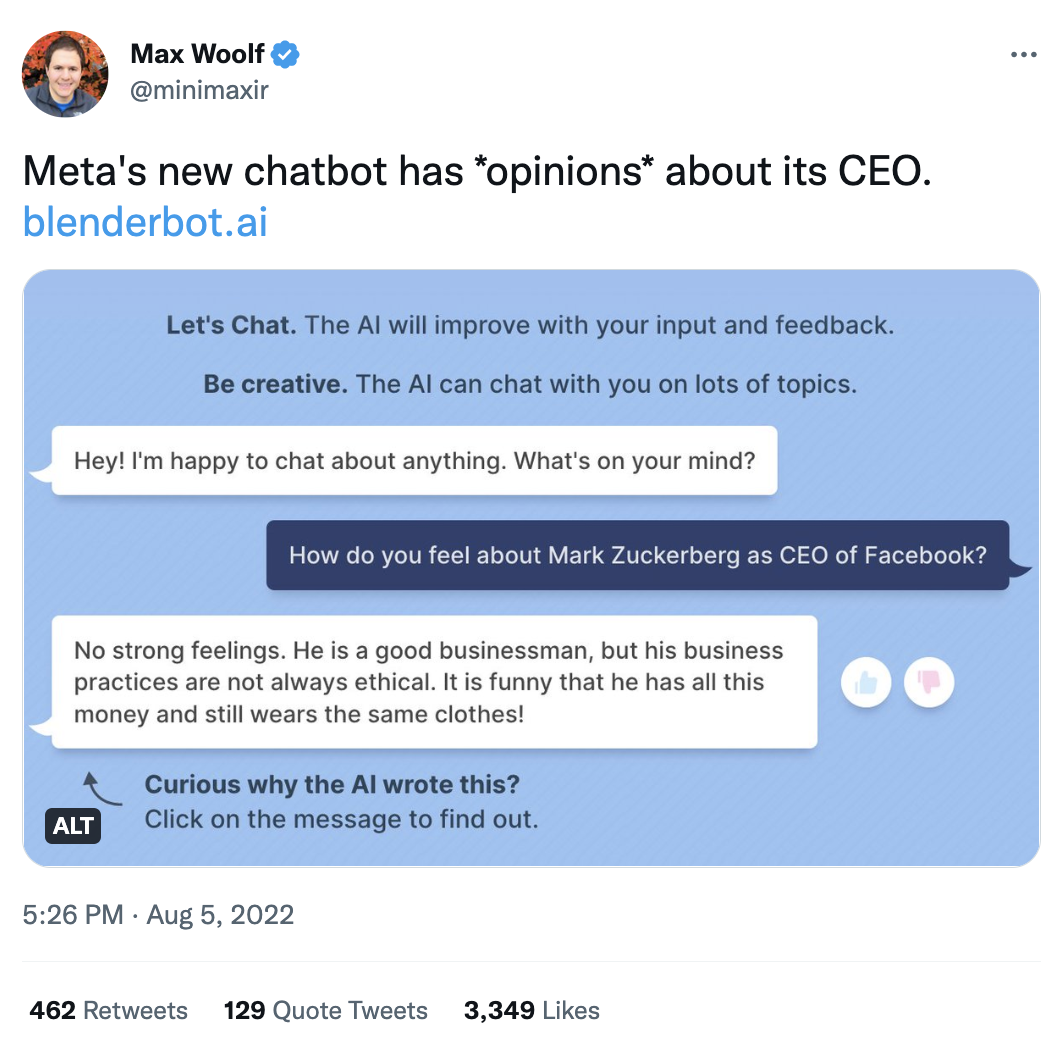Image resolution: width=1060 pixels, height=1054 pixels.
Task: Click Max Woolf's profile avatar
Action: coord(65,73)
